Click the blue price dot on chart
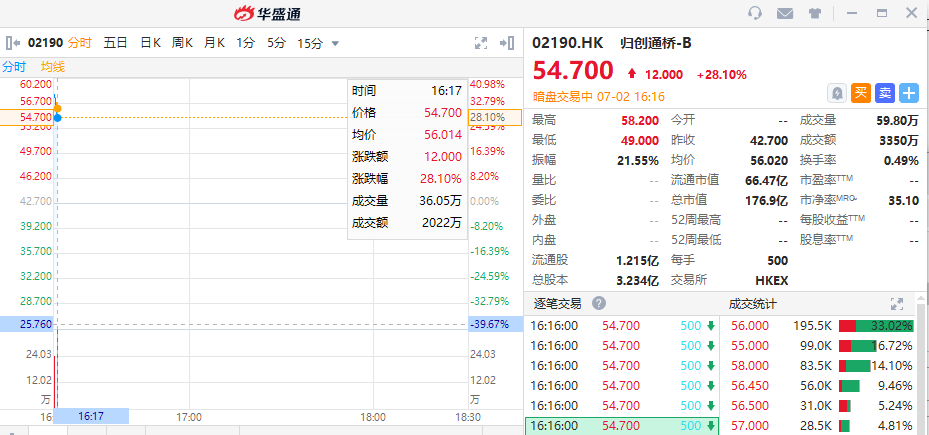Screen dimensions: 929x435 pyautogui.click(x=57, y=117)
